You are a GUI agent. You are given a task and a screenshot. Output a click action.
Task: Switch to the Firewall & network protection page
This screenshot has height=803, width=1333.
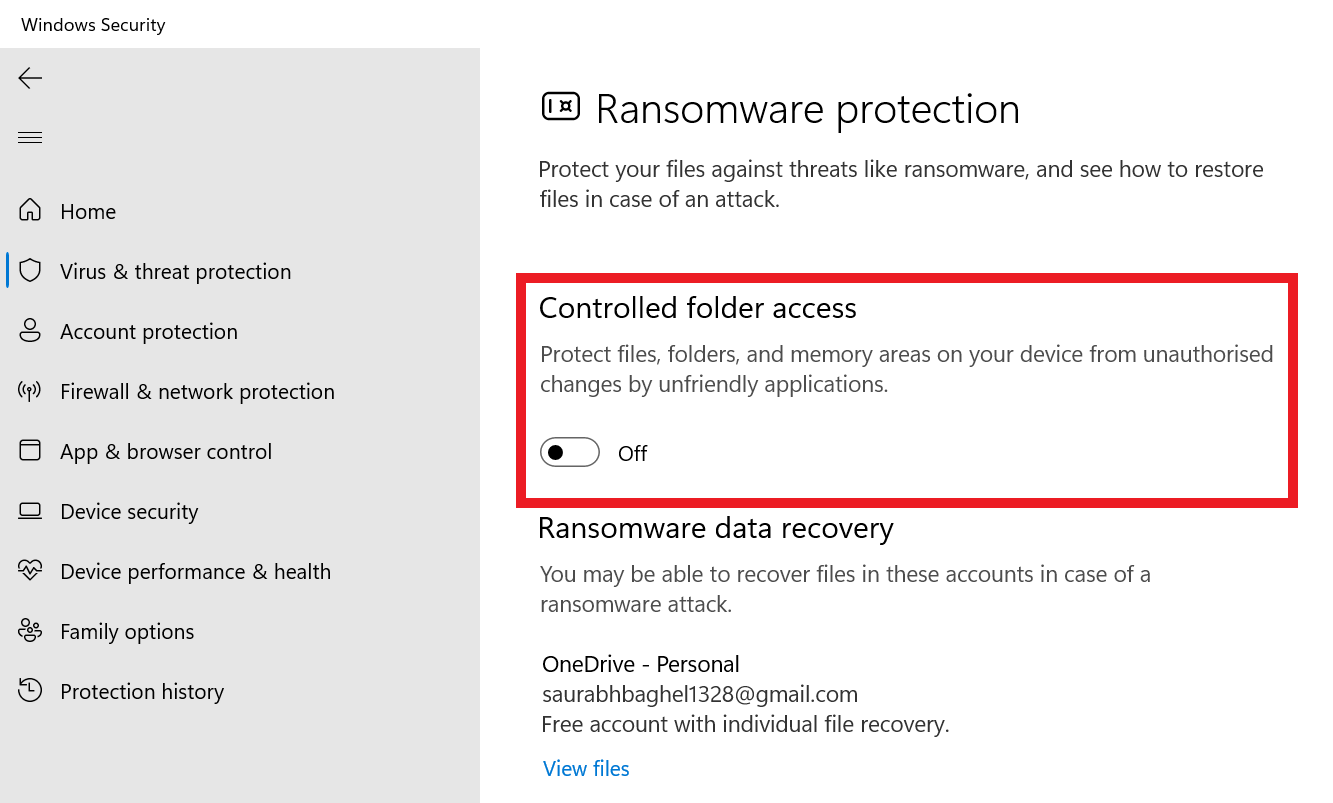[x=197, y=391]
